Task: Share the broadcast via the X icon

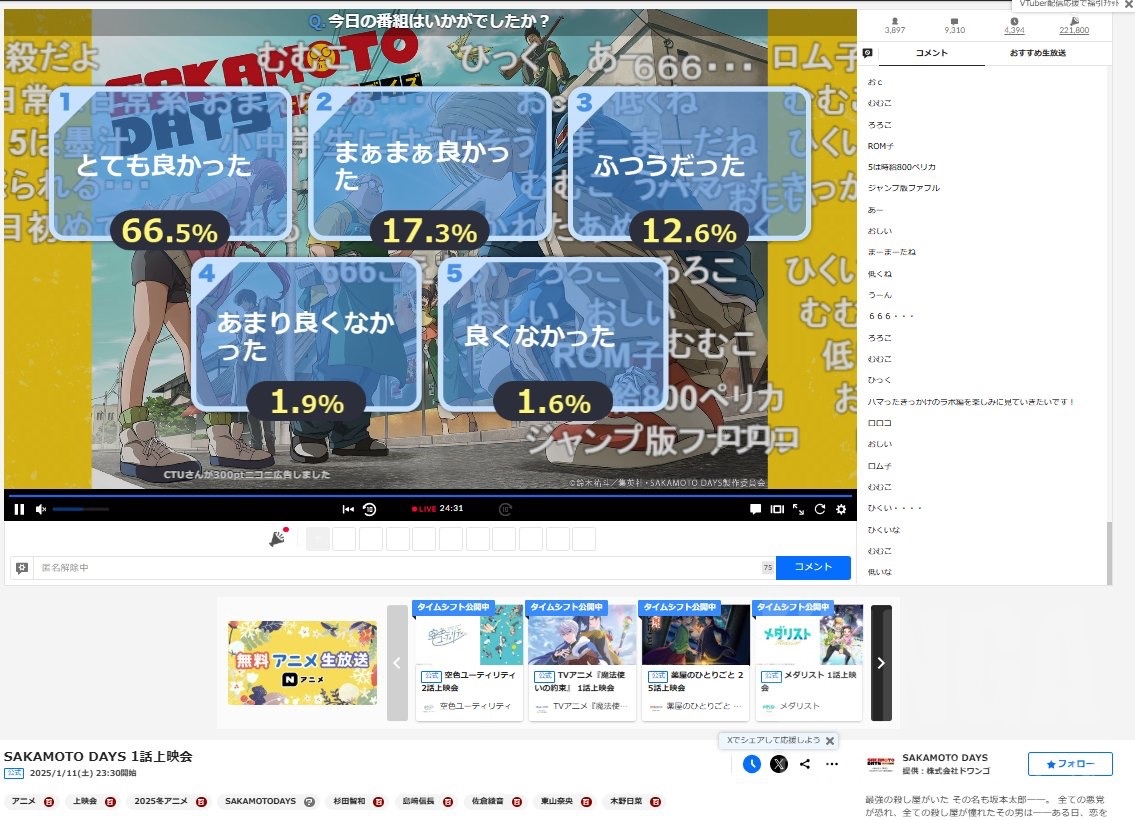Action: point(778,763)
